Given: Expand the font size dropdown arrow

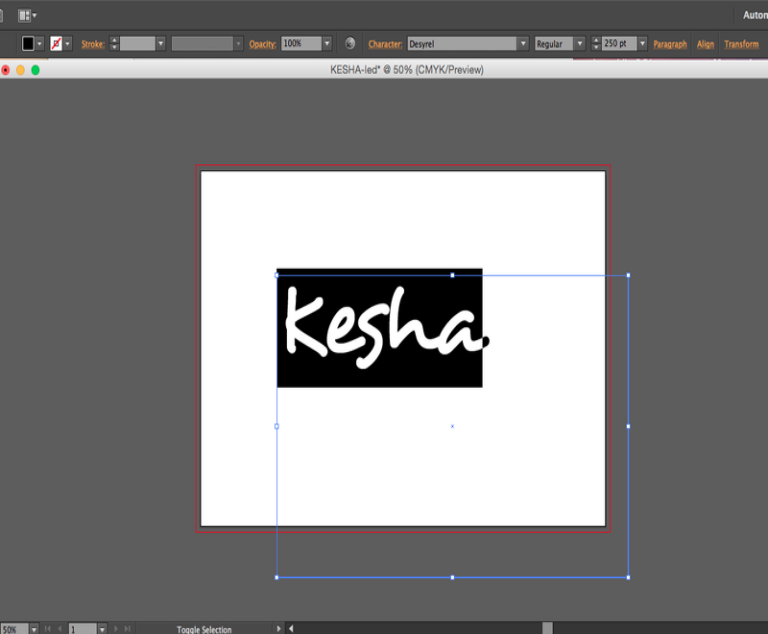Looking at the screenshot, I should pyautogui.click(x=643, y=44).
